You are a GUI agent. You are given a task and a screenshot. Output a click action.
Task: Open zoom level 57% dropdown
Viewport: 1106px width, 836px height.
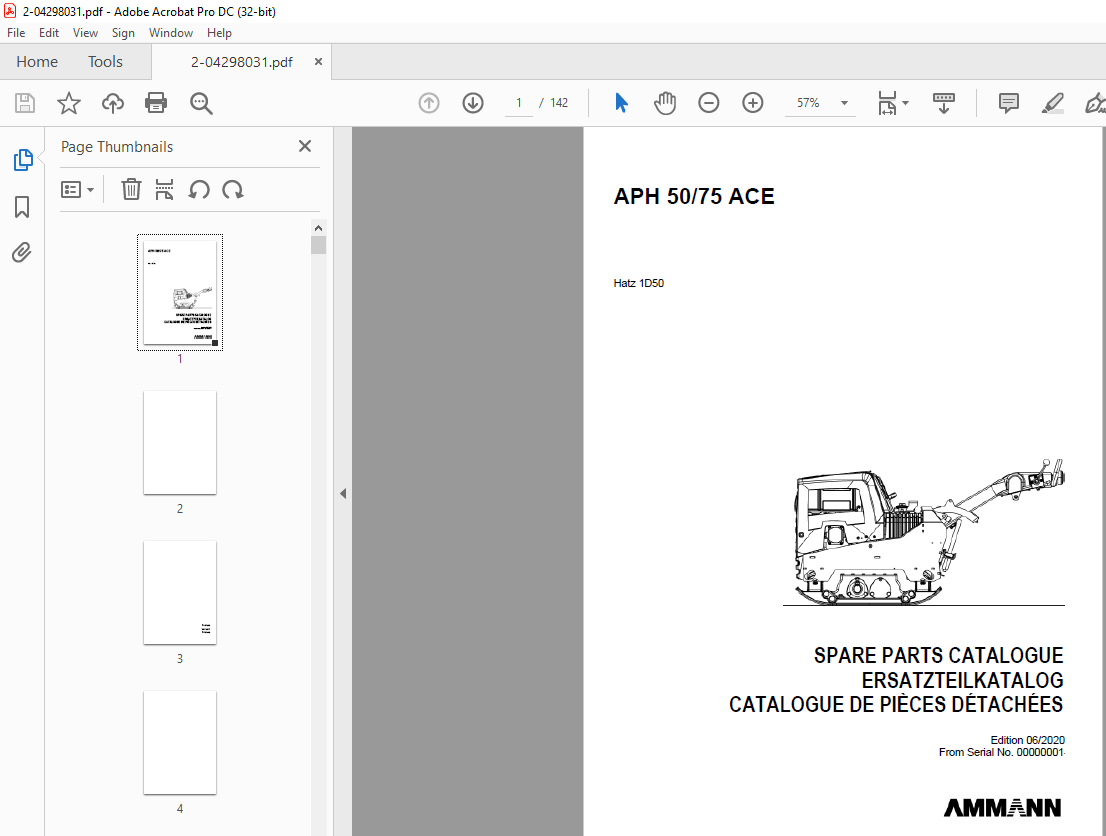(844, 103)
